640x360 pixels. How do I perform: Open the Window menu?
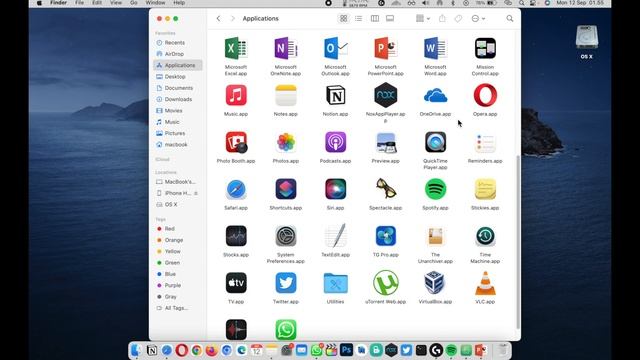pos(156,3)
